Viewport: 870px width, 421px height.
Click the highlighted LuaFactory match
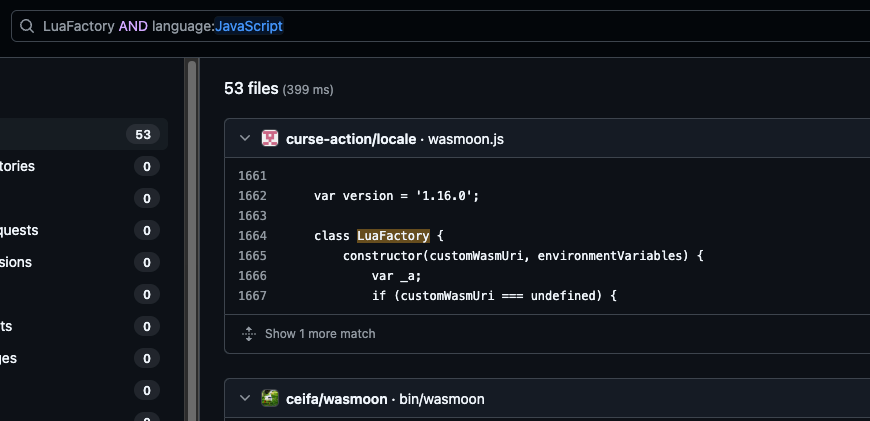click(393, 236)
